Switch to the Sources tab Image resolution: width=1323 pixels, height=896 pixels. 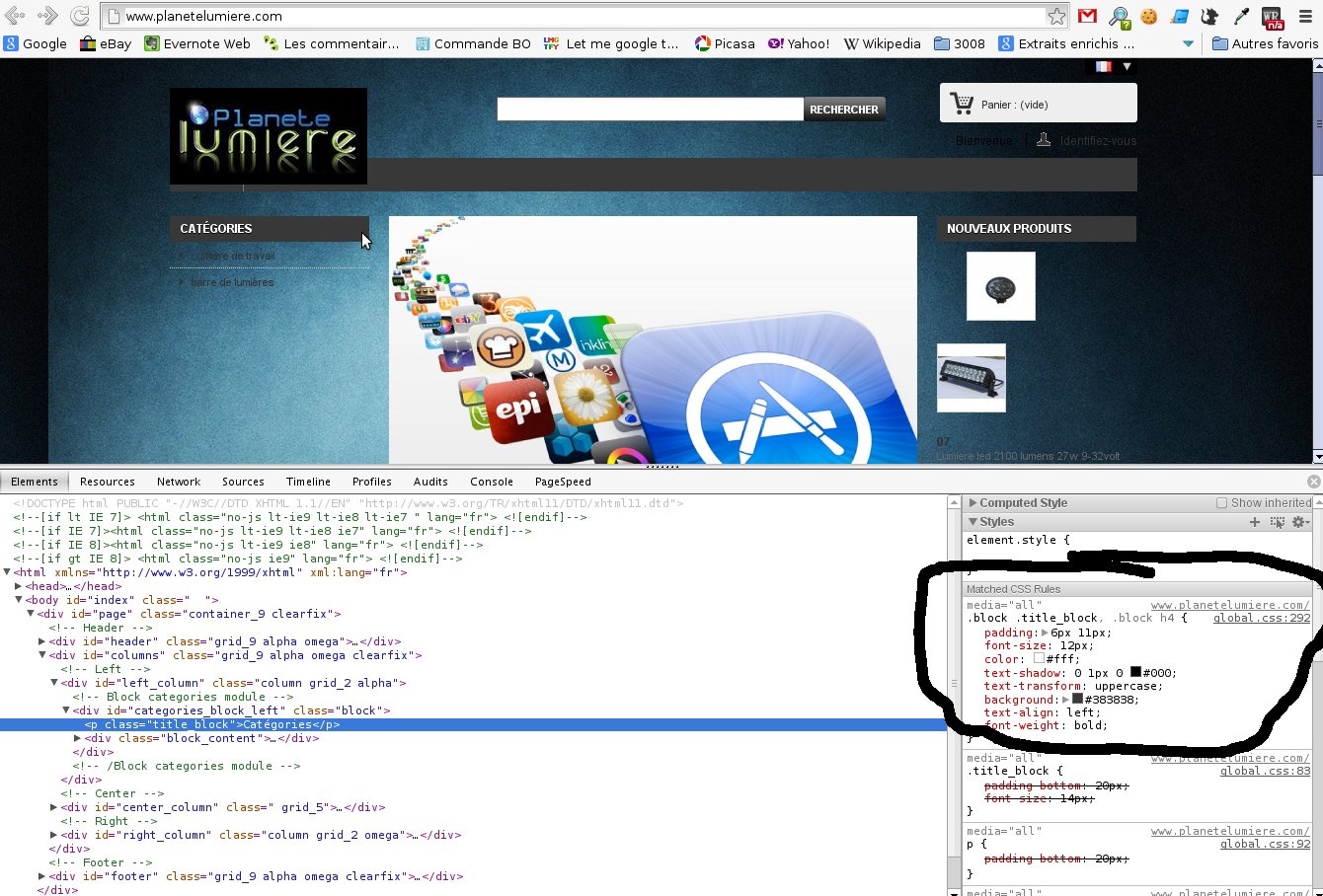[243, 482]
